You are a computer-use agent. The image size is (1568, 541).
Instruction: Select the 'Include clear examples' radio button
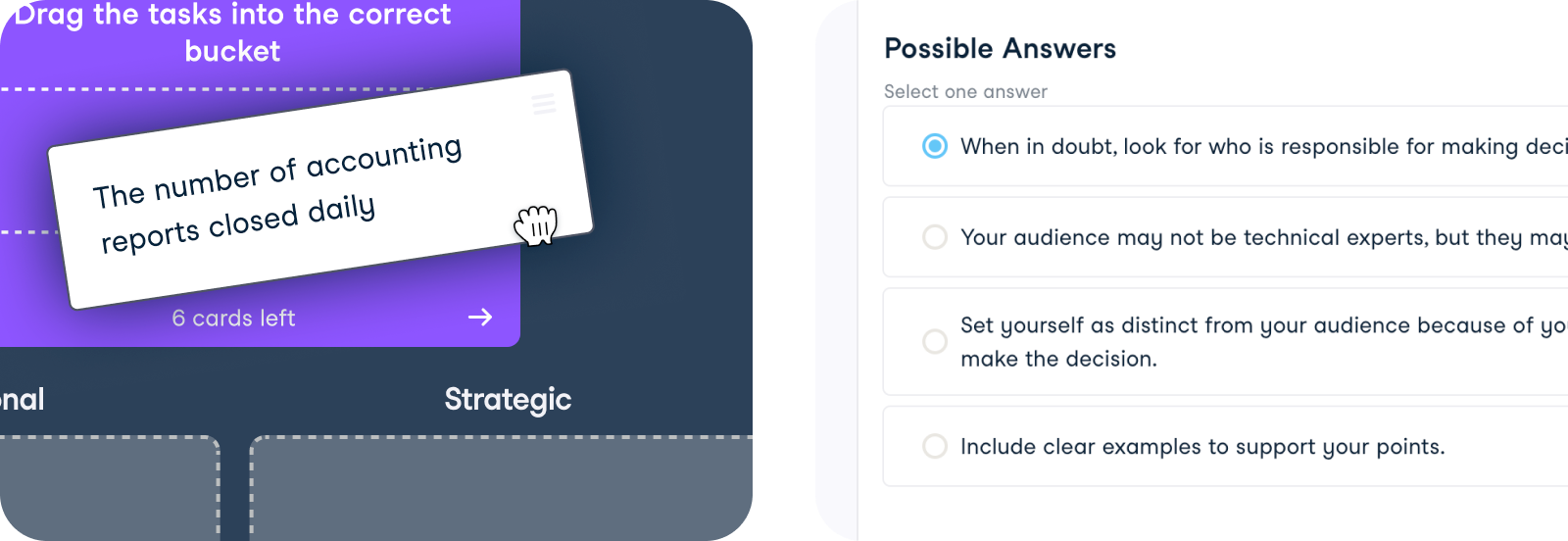tap(935, 446)
